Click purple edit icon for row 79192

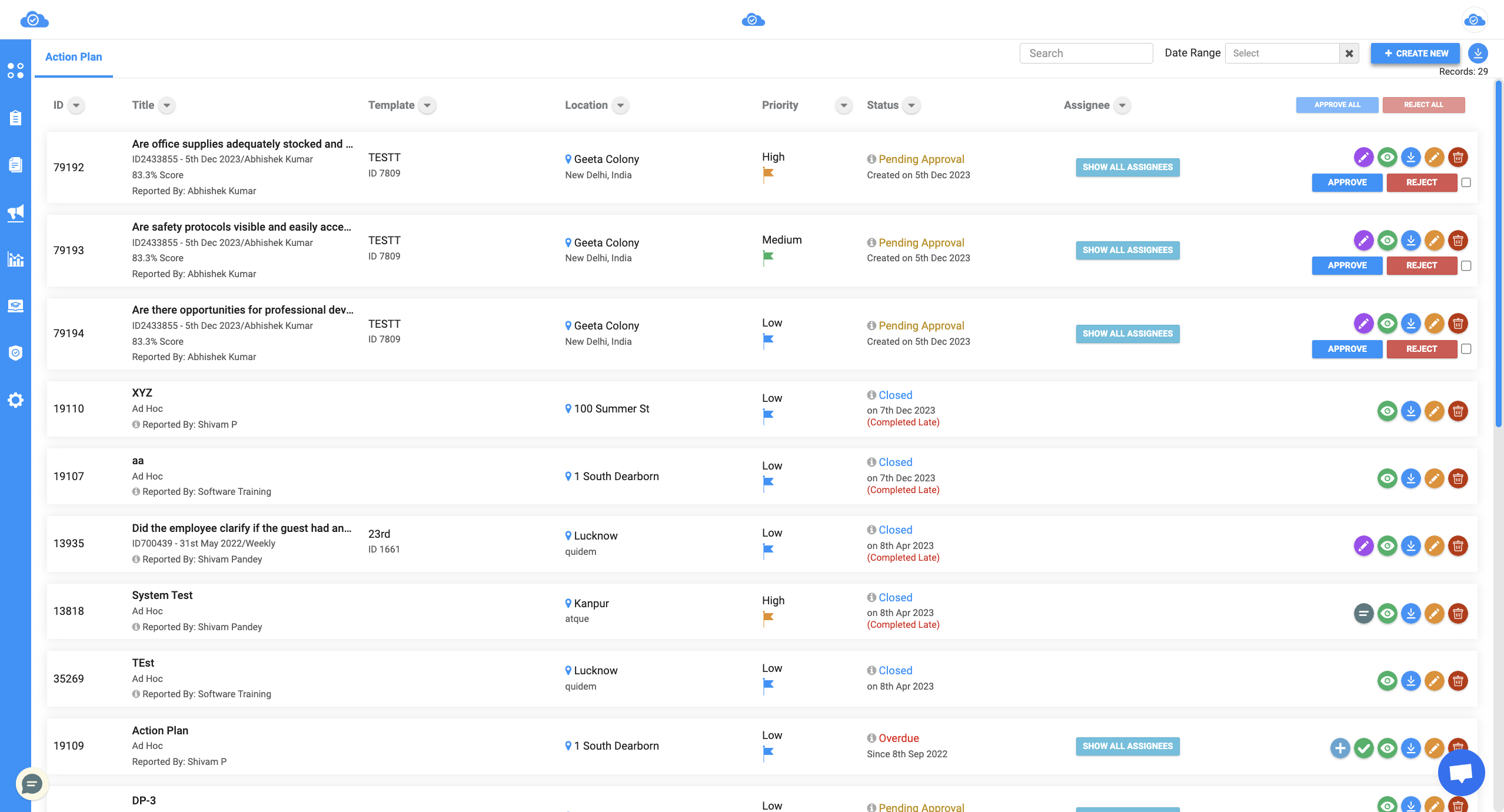1363,157
